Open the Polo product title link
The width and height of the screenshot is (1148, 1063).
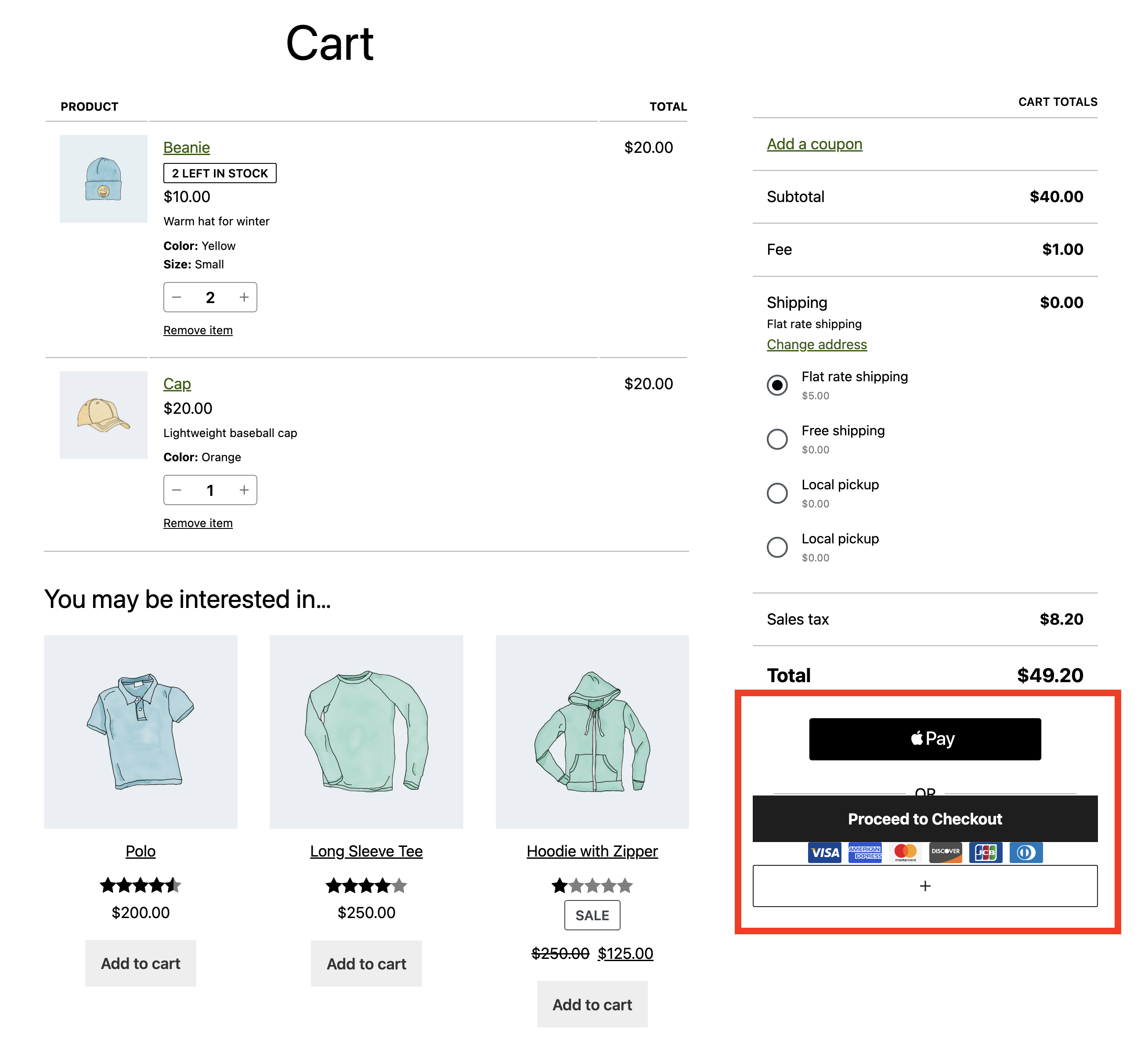(141, 851)
